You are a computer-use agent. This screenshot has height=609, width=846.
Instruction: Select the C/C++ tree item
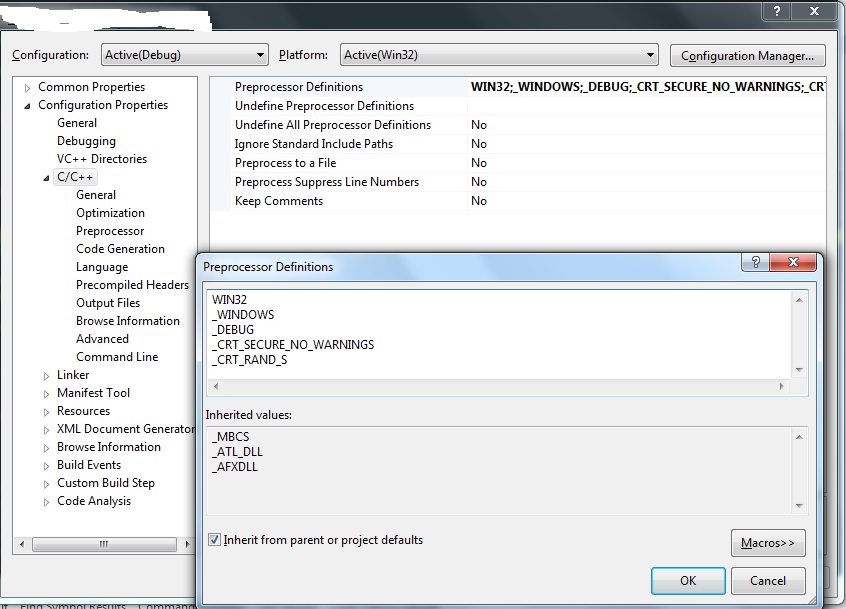tap(75, 177)
